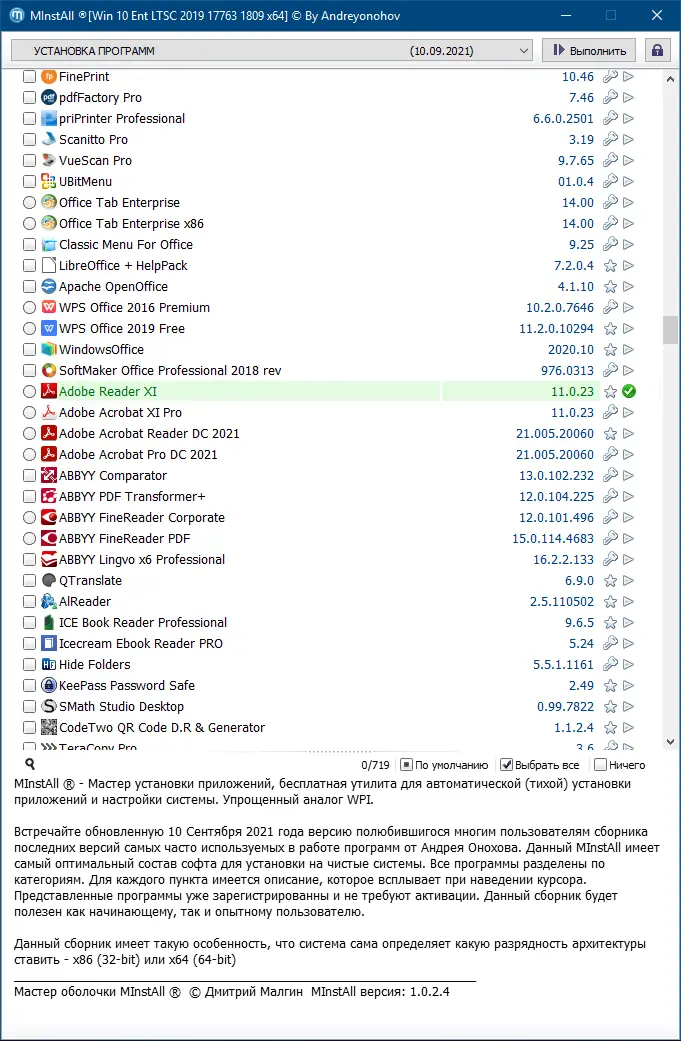Tick the ICE Book Reader Professional checkbox
Screen dimensions: 681x1041
[29, 623]
